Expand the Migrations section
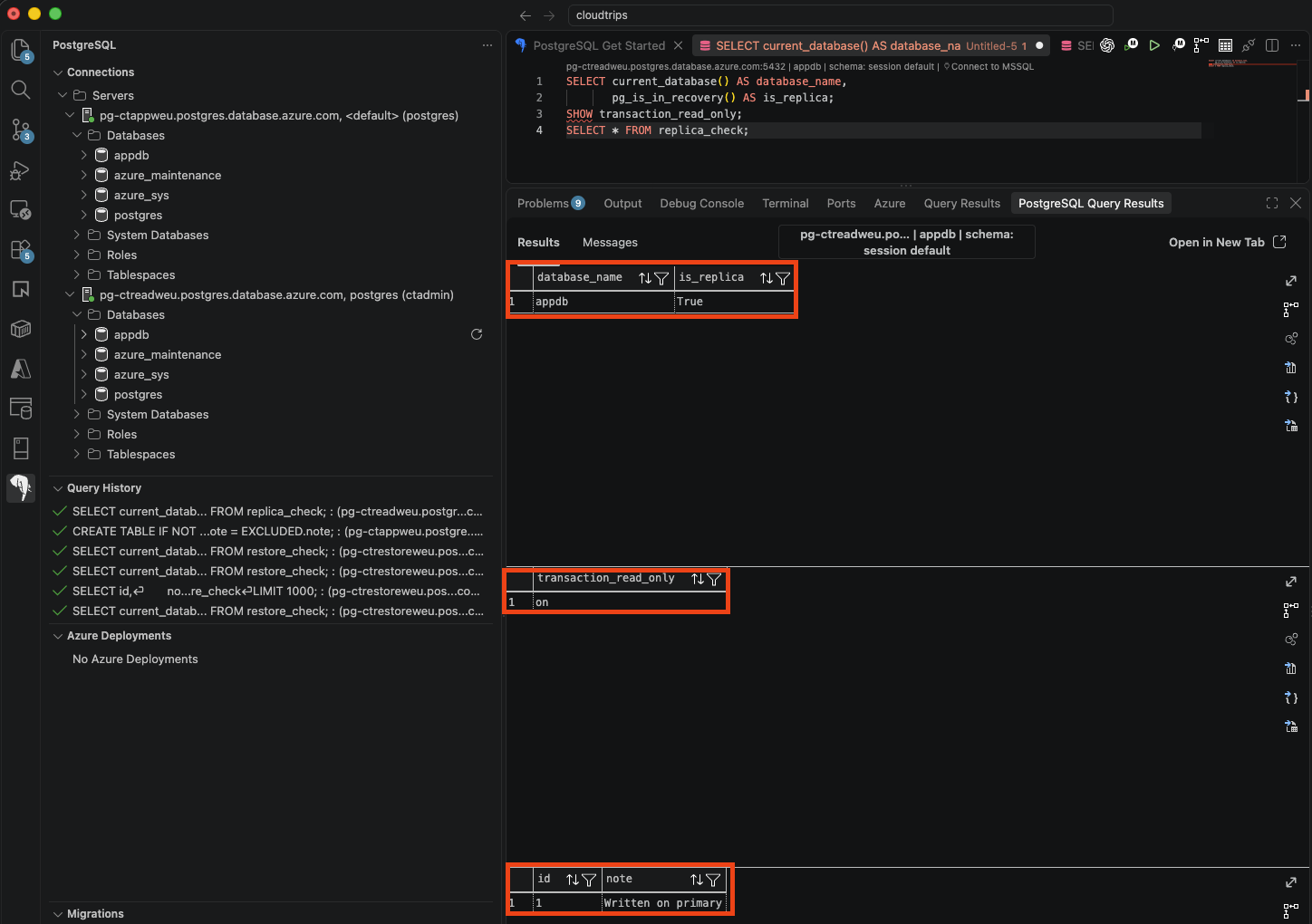The width and height of the screenshot is (1312, 924). 58,914
